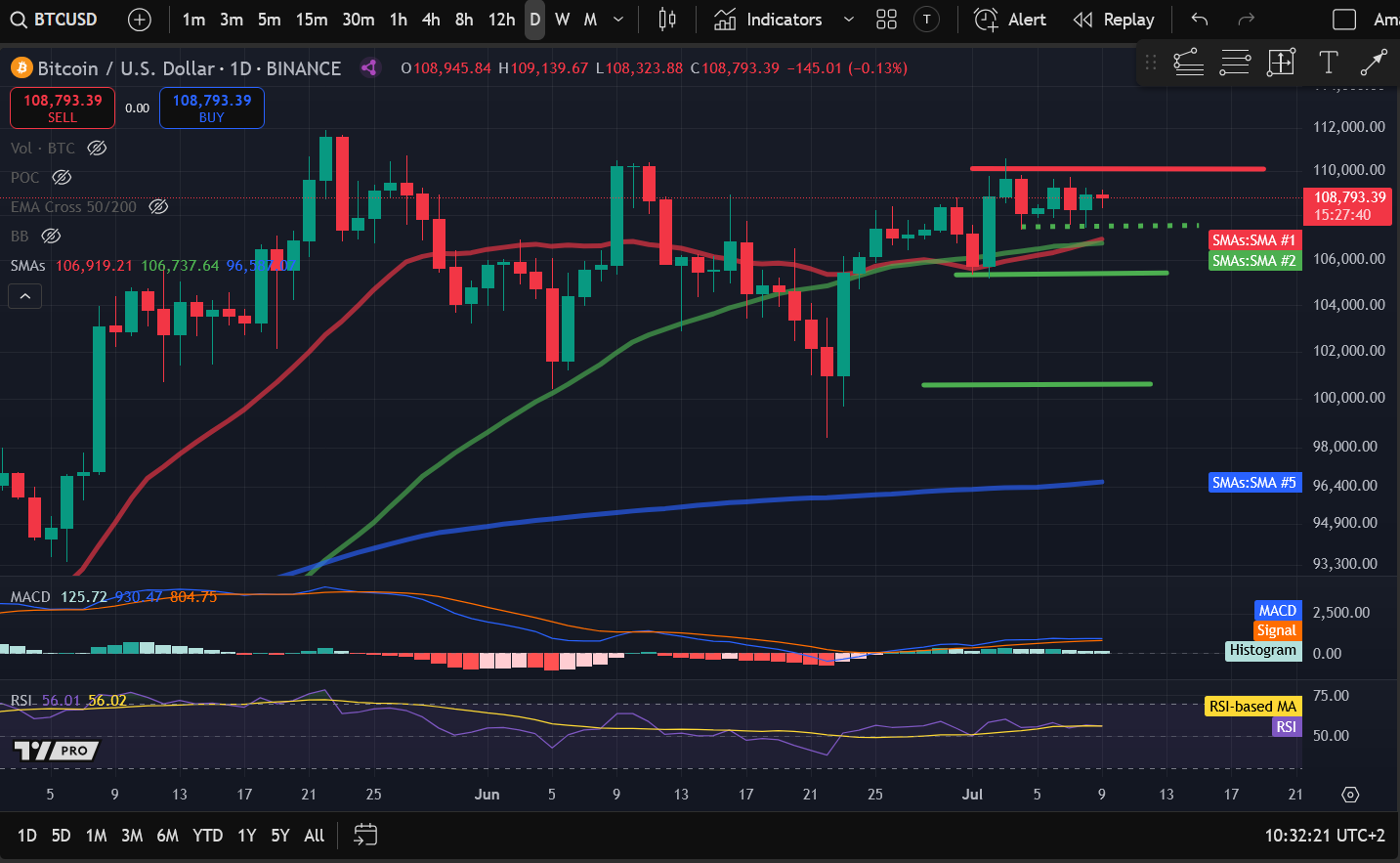
Task: Create a price Alert
Action: click(x=1010, y=20)
